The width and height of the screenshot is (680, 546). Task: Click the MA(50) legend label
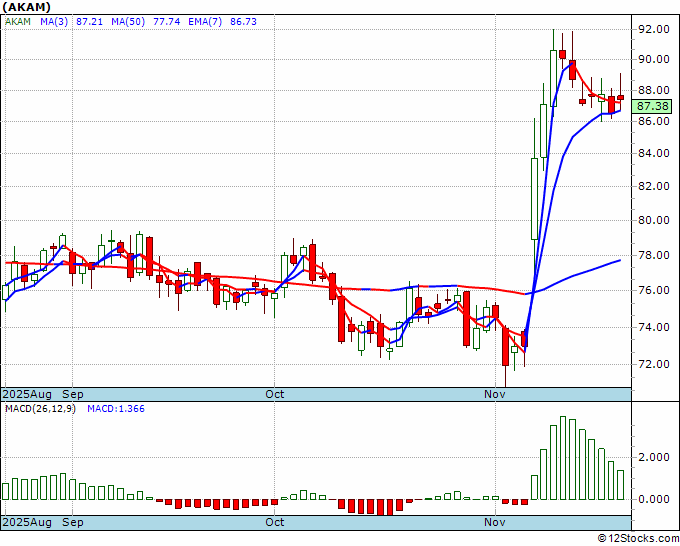tap(128, 22)
